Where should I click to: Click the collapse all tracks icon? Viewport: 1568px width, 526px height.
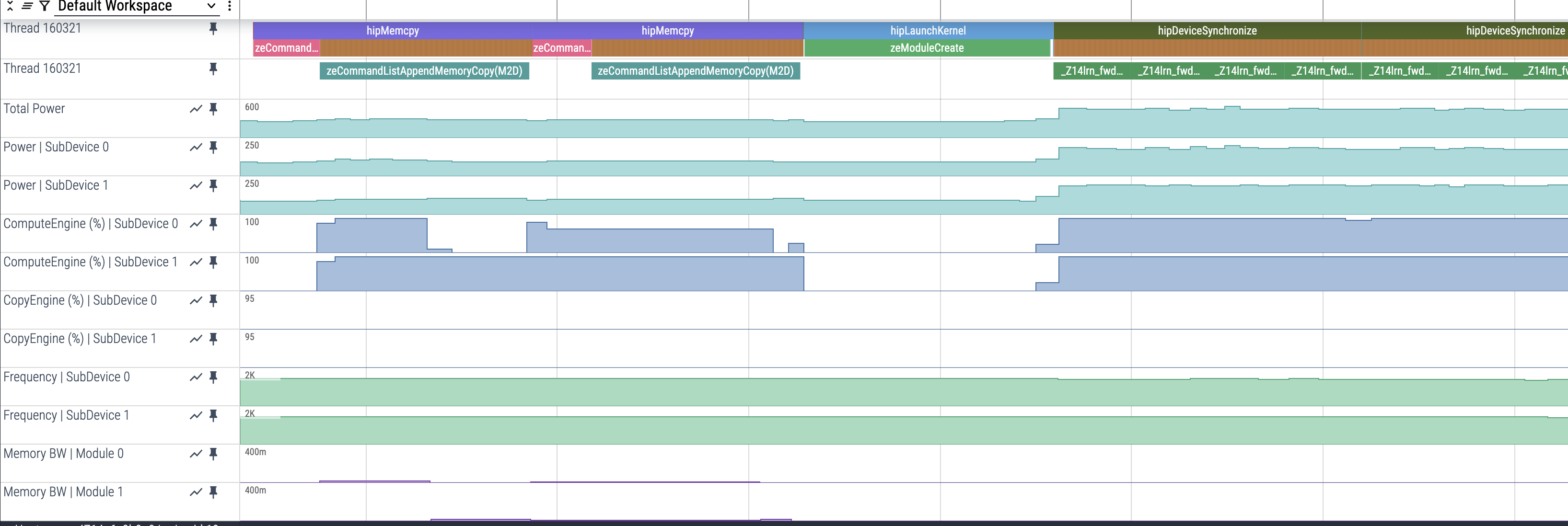tap(10, 6)
